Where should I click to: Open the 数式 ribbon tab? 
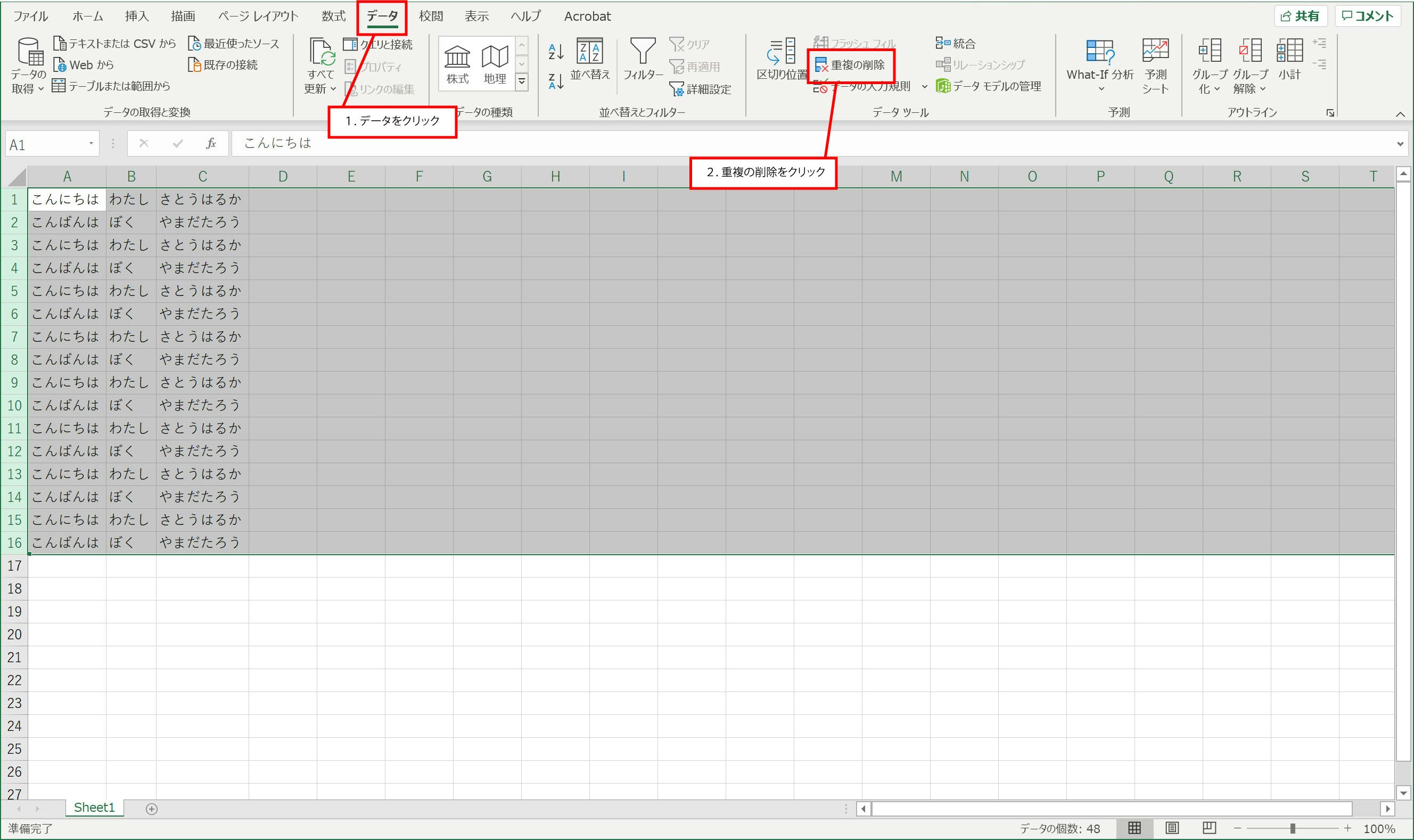[x=333, y=16]
